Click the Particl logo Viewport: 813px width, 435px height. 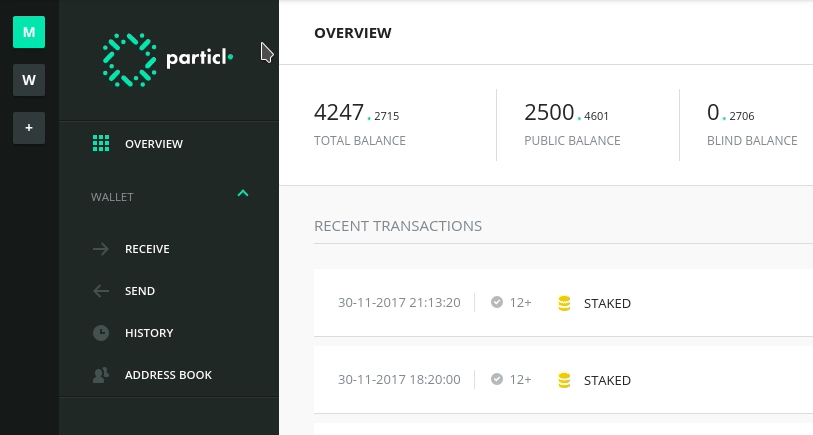[167, 60]
